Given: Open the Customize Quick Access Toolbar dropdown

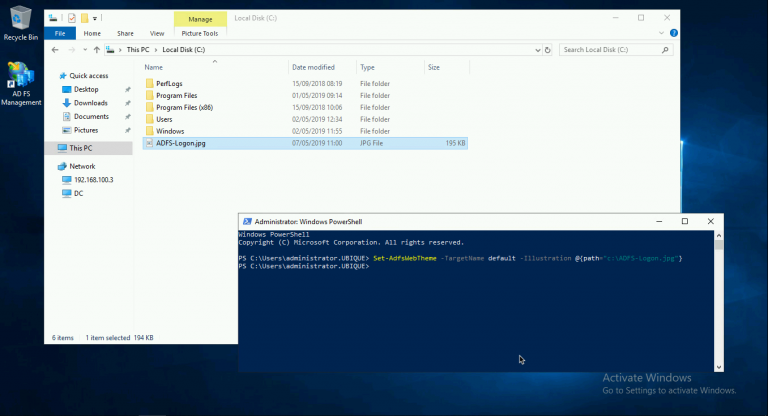Looking at the screenshot, I should coord(95,19).
